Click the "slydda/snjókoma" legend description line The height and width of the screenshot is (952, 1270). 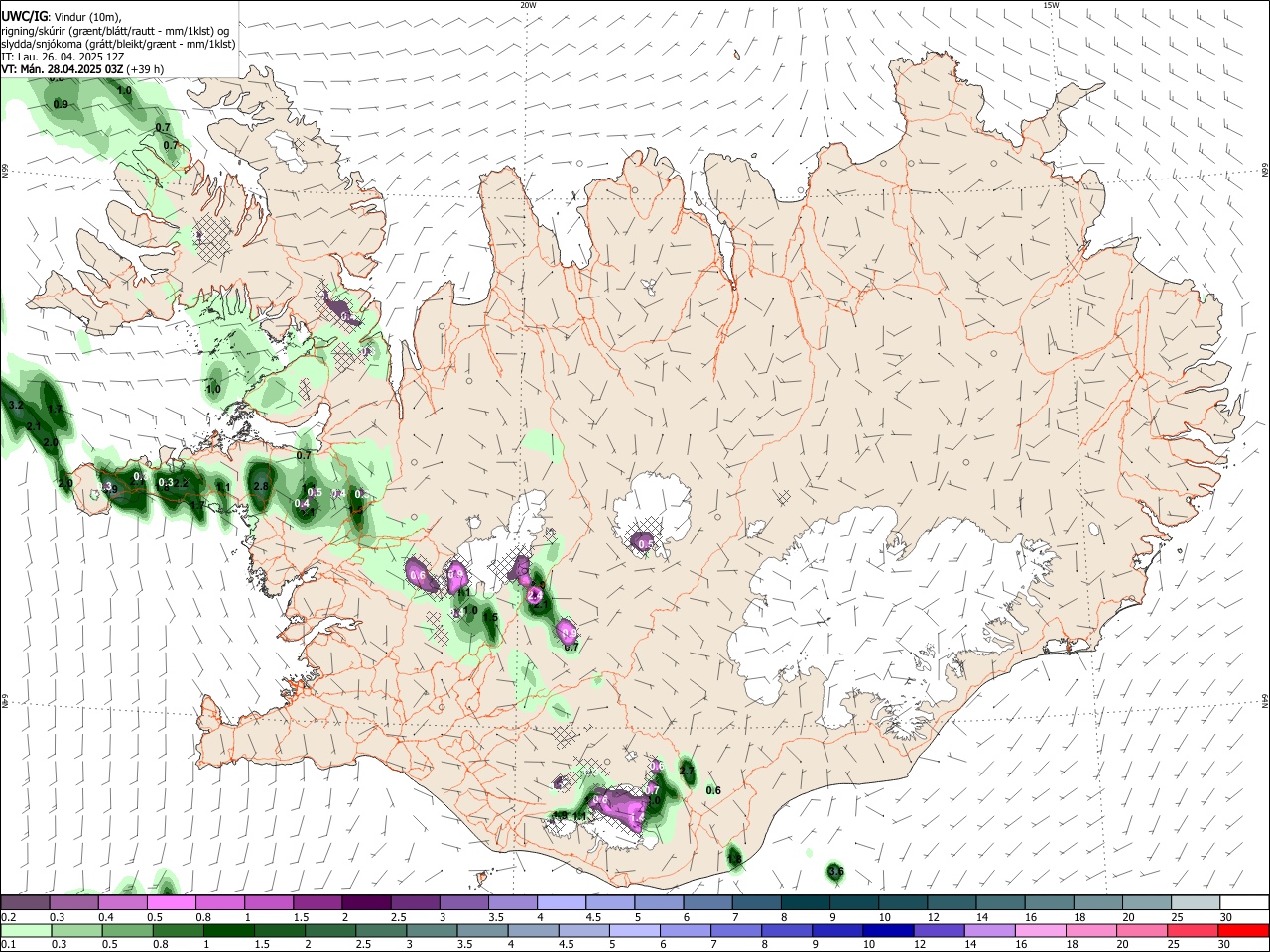(x=118, y=44)
